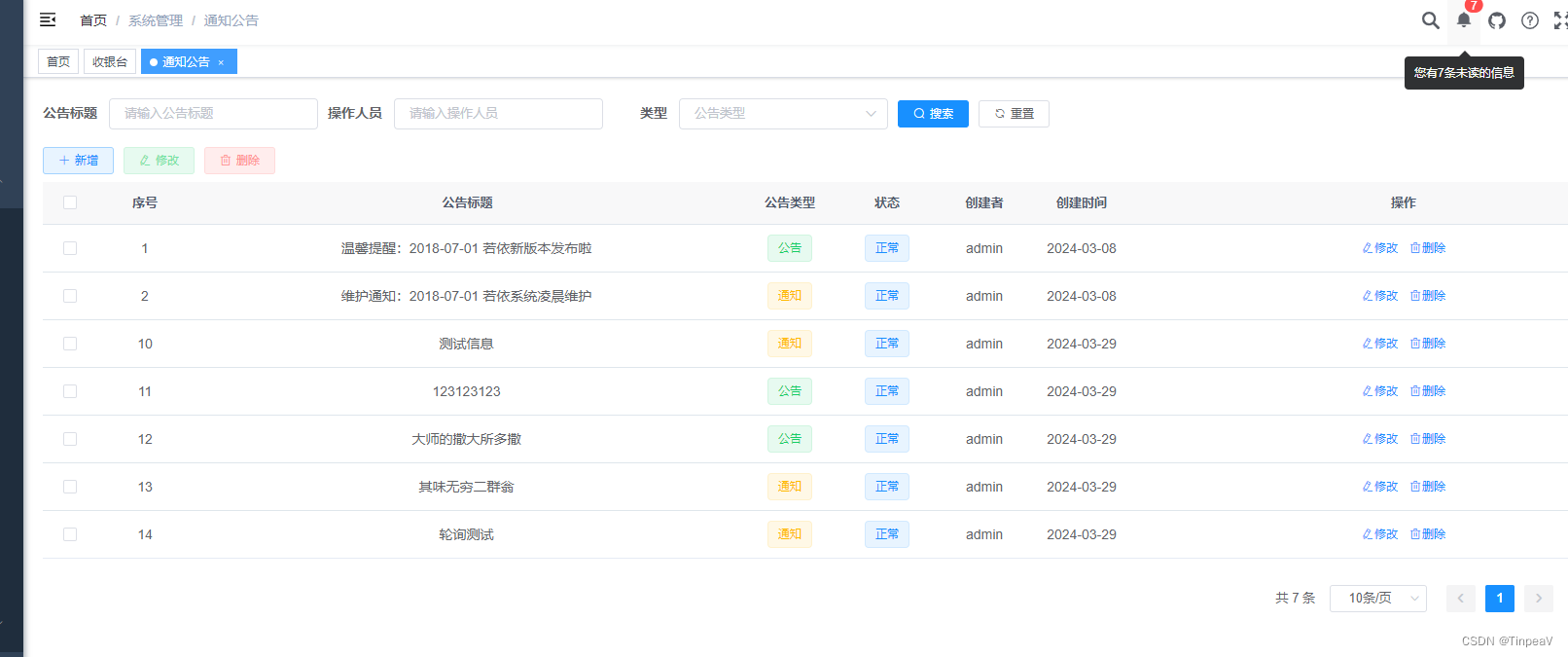The image size is (1568, 657).
Task: Click title 轮询测试 in the table
Action: coord(467,534)
